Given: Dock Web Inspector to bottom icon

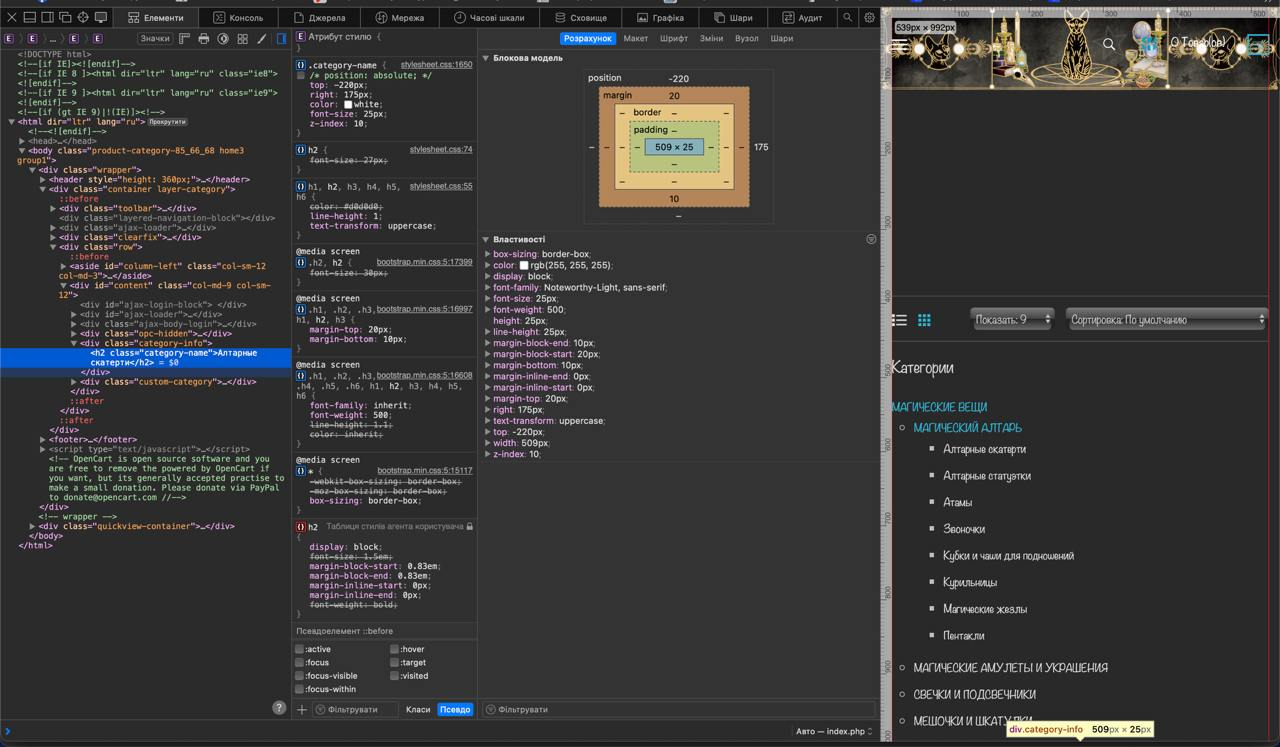Looking at the screenshot, I should [x=30, y=17].
